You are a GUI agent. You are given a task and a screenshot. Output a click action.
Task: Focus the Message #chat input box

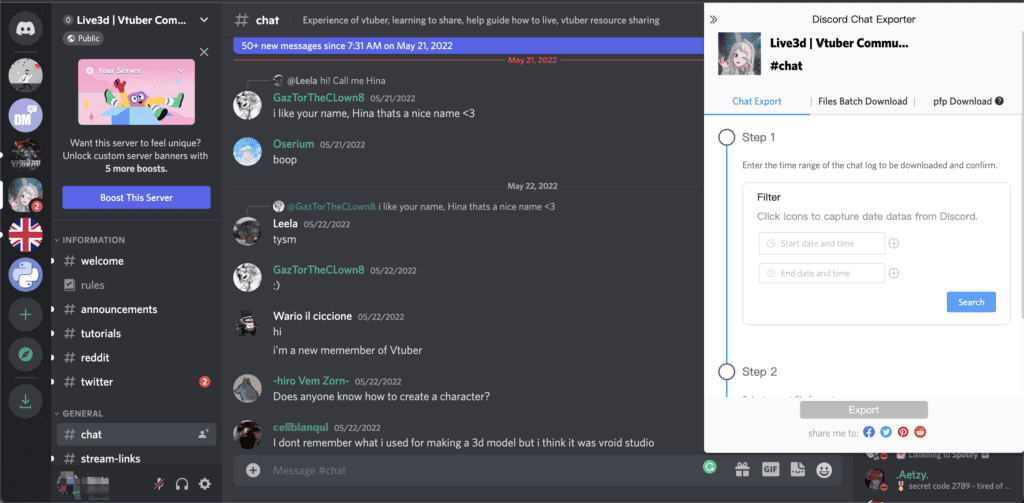[x=482, y=470]
